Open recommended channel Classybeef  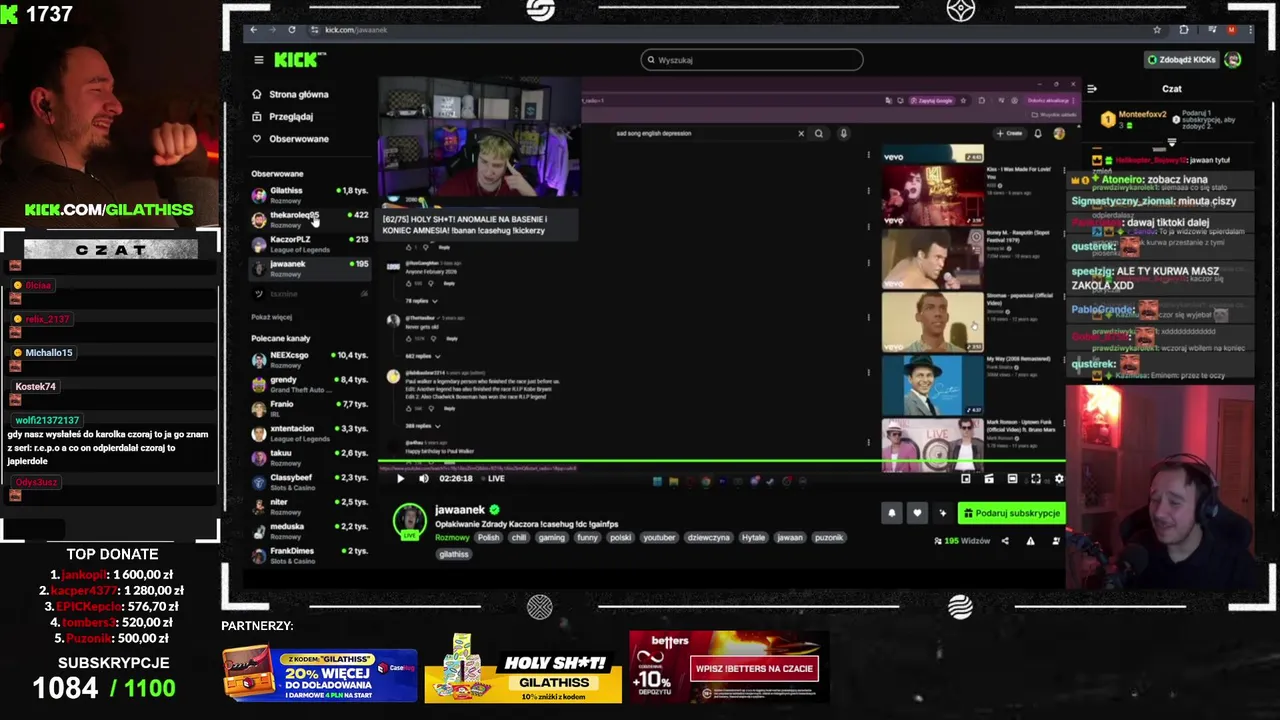click(309, 481)
